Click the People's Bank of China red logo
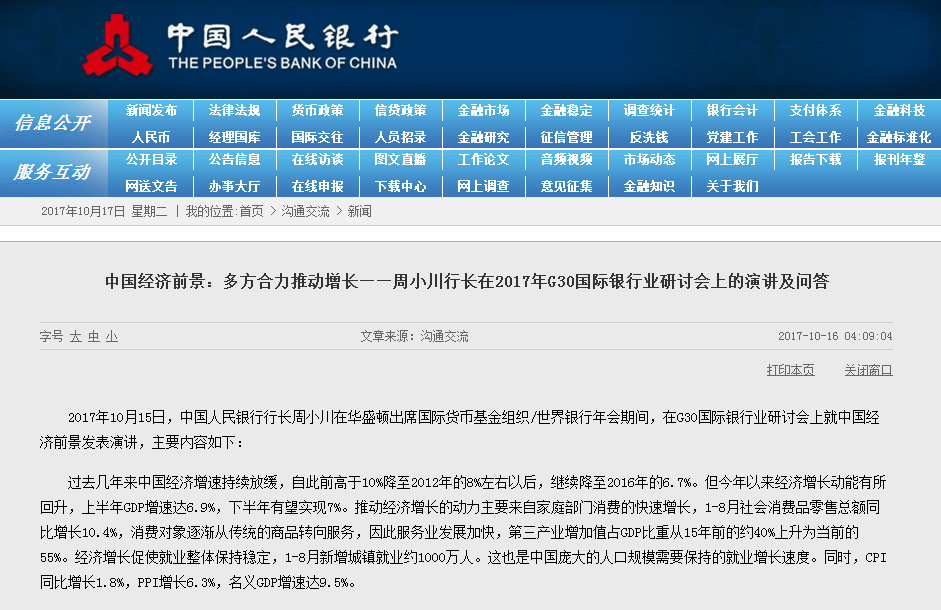Screen dimensions: 941x610 coord(117,46)
